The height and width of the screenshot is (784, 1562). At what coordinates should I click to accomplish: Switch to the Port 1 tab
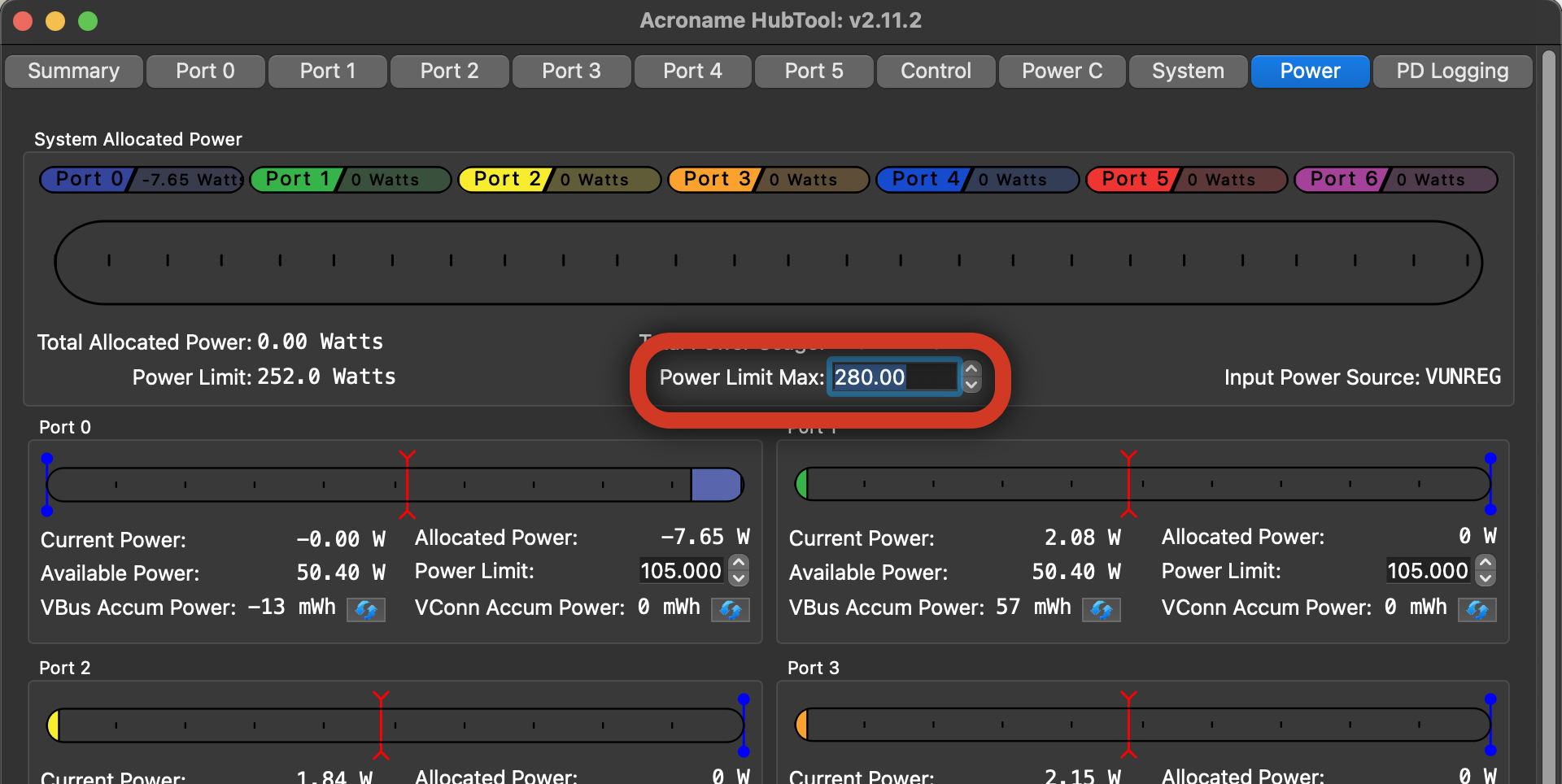tap(328, 71)
